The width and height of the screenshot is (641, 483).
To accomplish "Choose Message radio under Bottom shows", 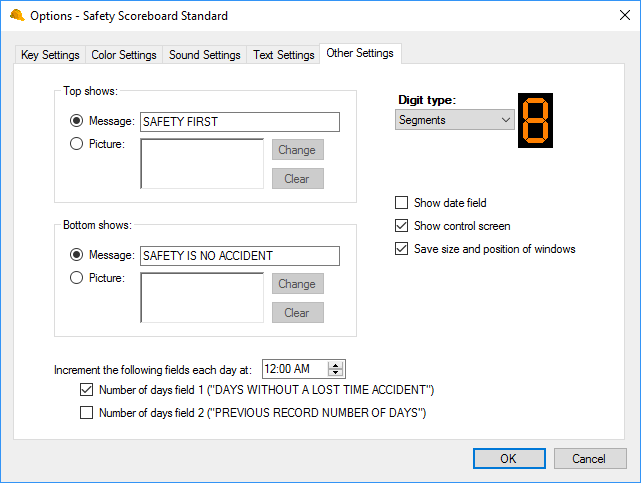I will click(x=76, y=255).
